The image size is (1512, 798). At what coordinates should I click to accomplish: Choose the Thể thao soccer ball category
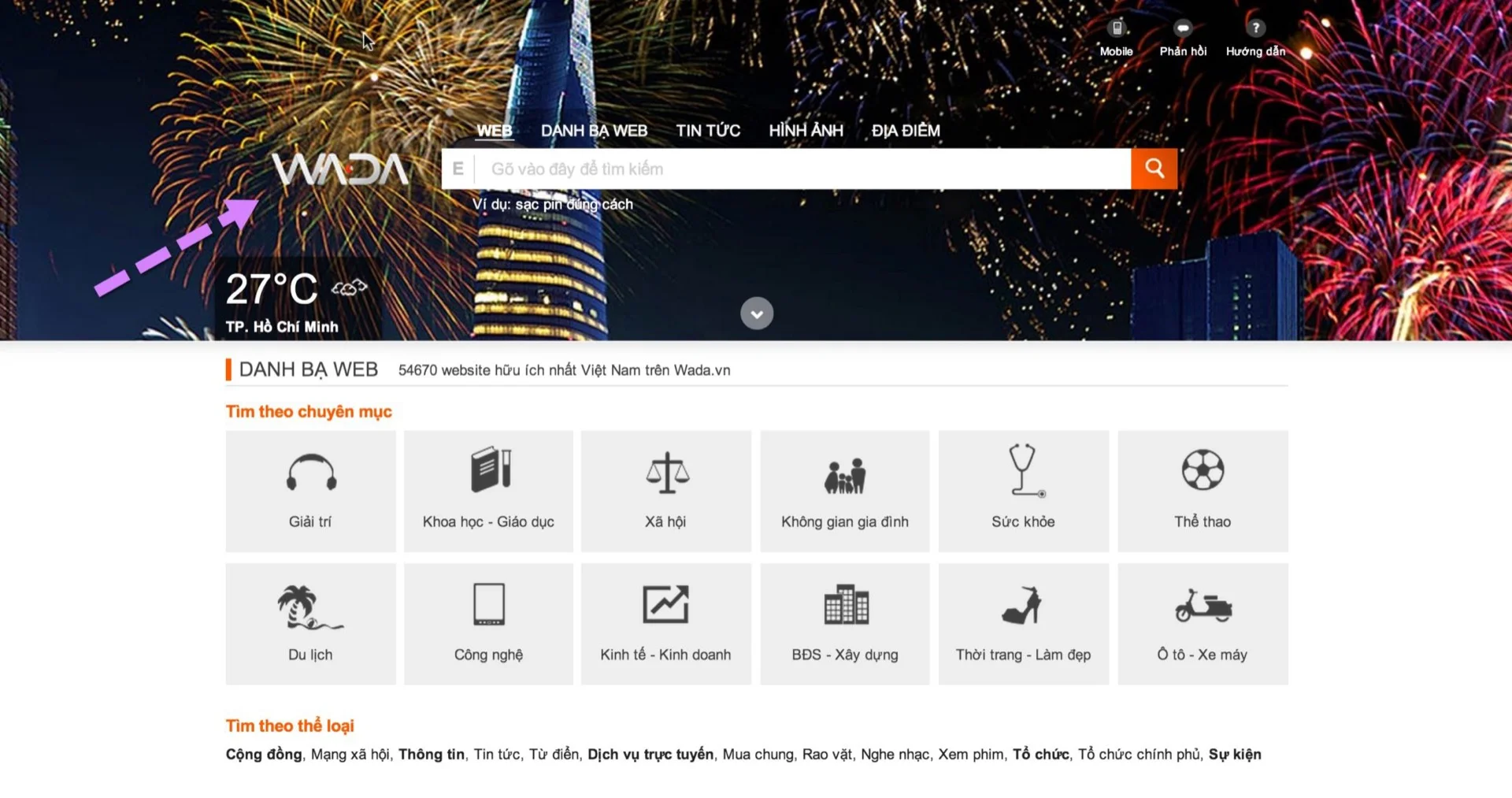pos(1203,490)
